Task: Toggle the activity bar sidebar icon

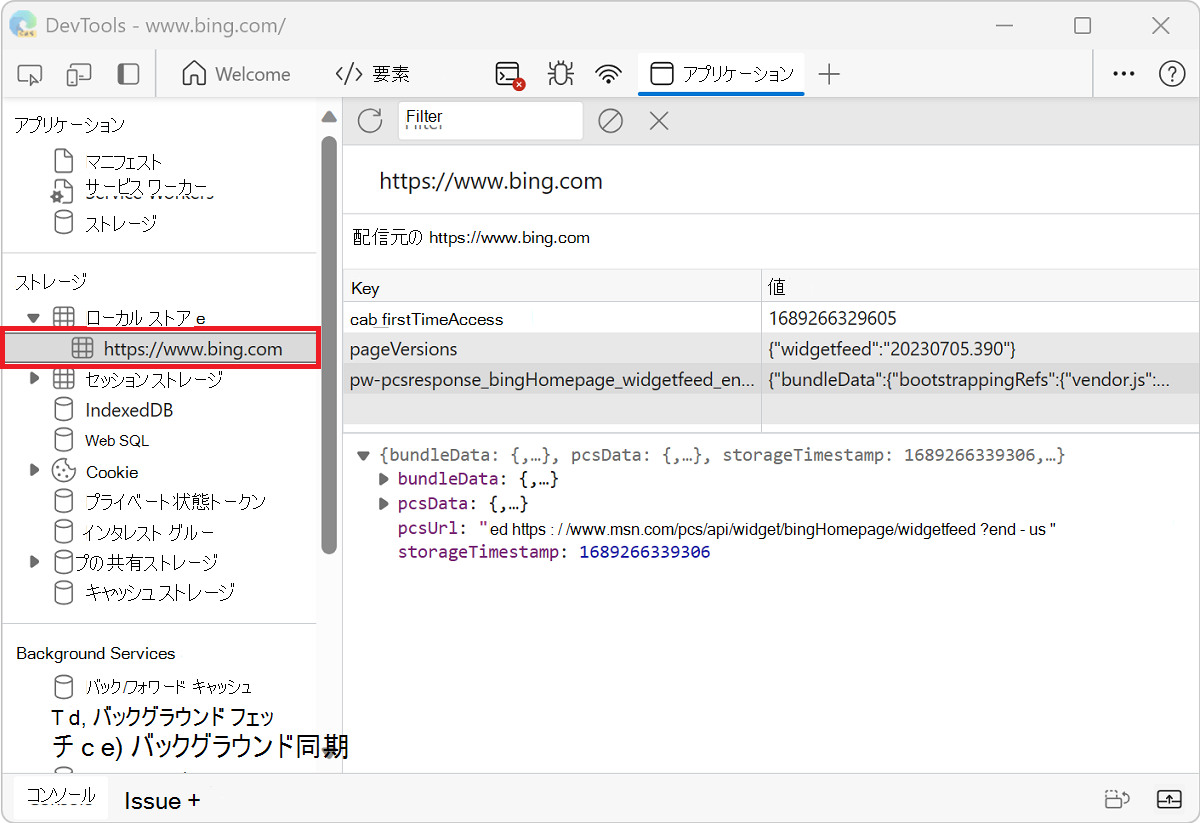Action: tap(128, 74)
